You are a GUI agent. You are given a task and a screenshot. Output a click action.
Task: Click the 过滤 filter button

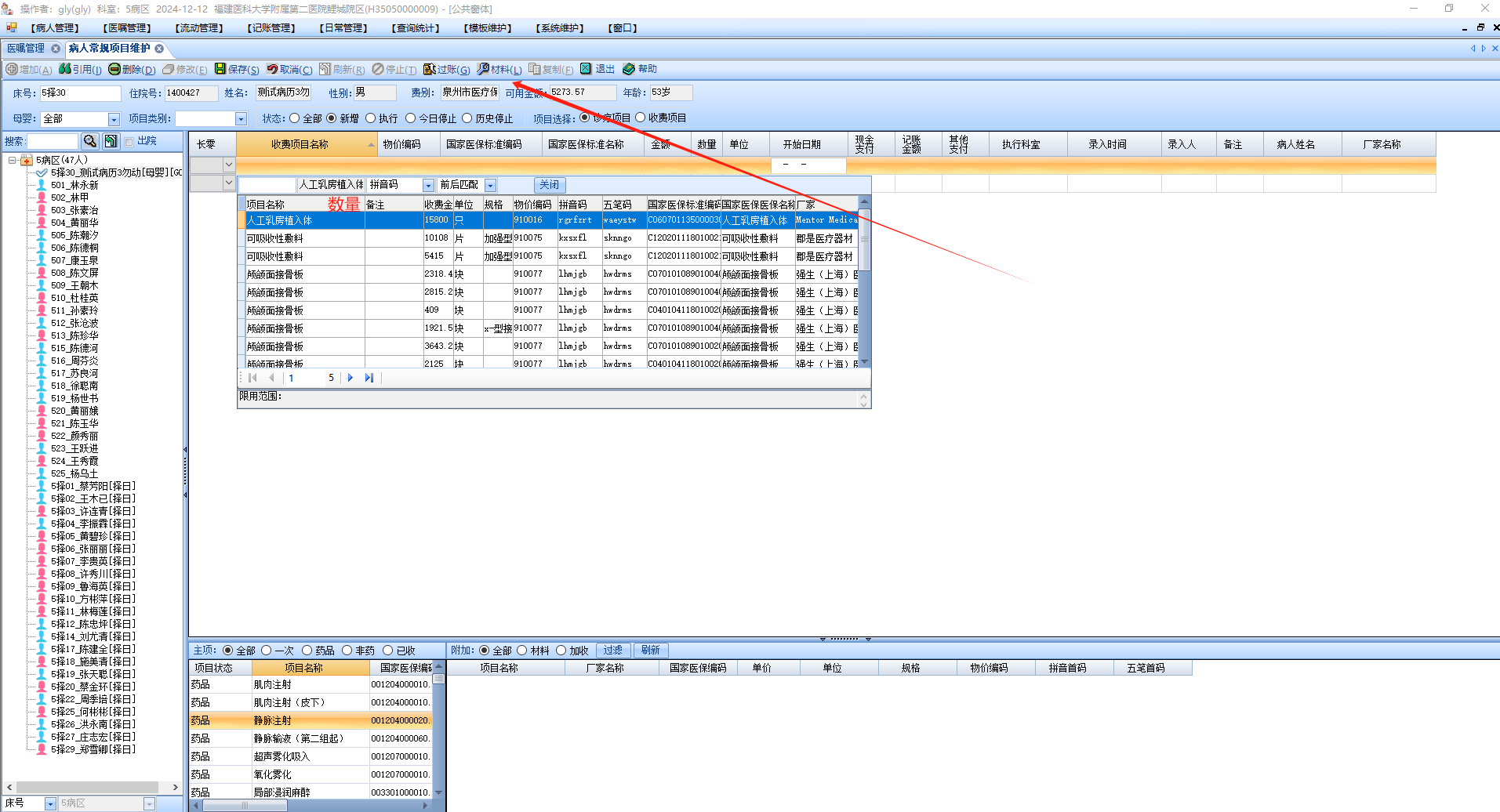point(613,651)
